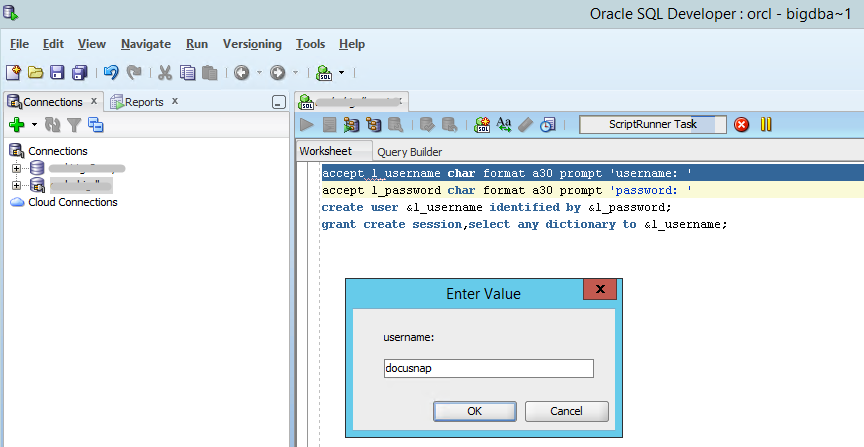This screenshot has height=447, width=864.
Task: Apply a filter to connections
Action: click(74, 125)
